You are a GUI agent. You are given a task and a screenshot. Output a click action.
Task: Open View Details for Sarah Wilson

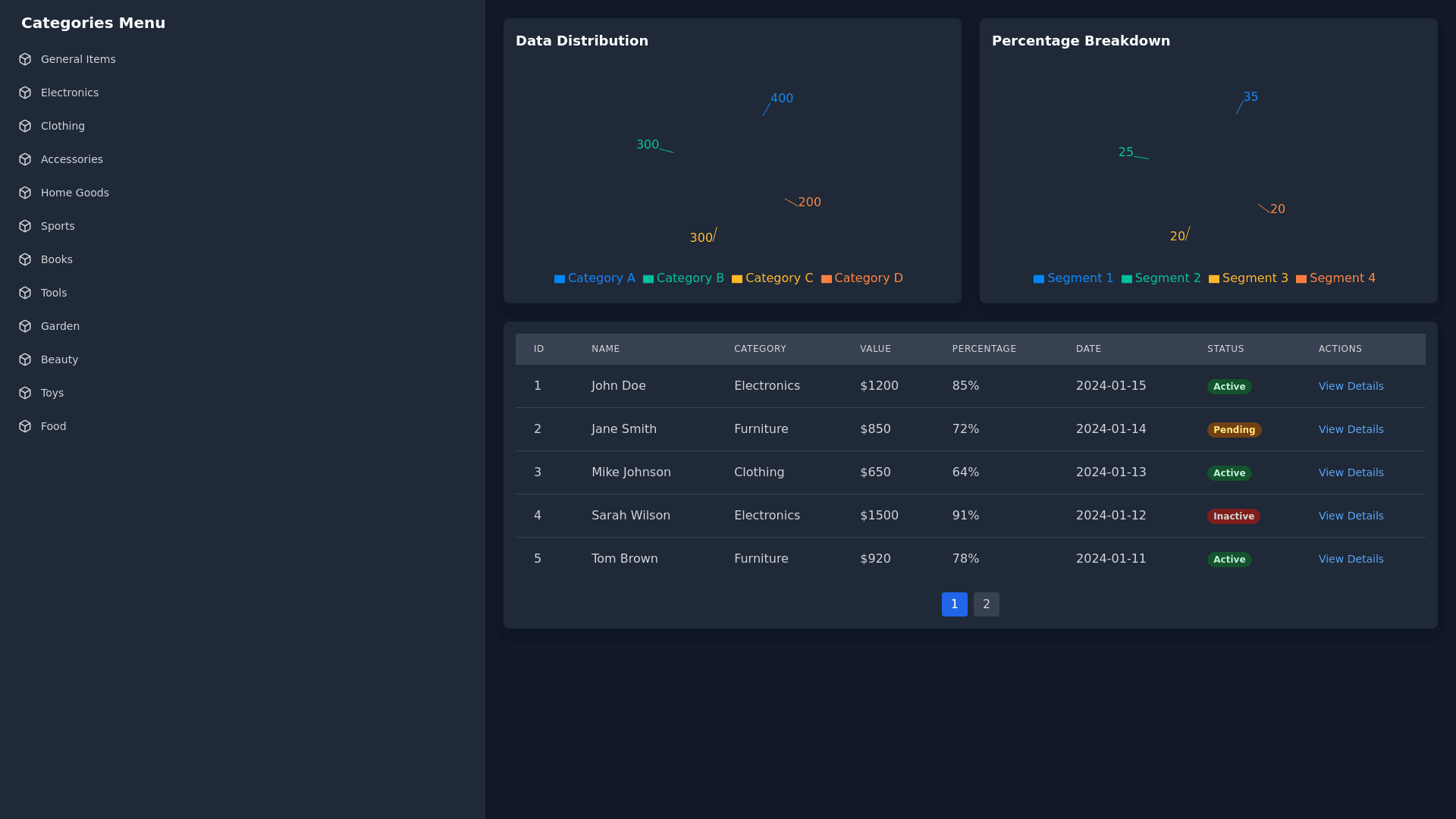pos(1351,516)
